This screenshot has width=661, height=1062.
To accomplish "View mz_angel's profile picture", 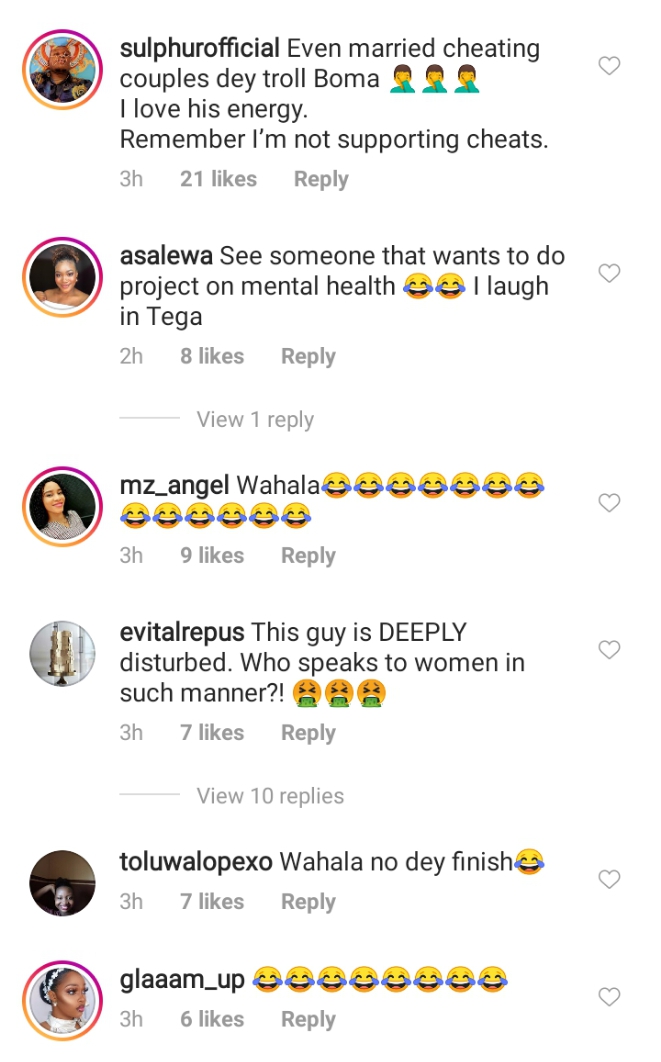I will [63, 505].
